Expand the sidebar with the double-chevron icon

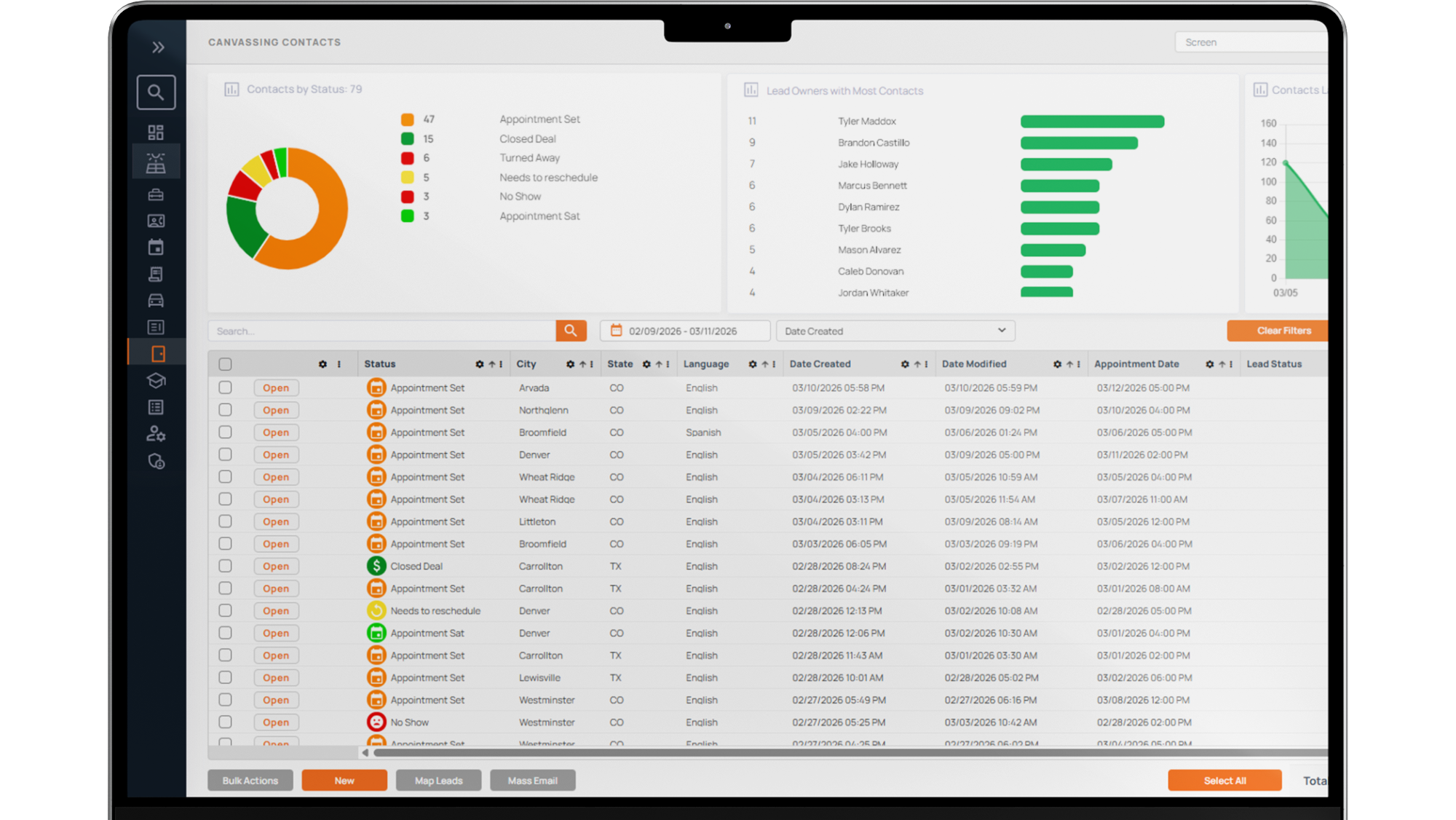pyautogui.click(x=158, y=47)
